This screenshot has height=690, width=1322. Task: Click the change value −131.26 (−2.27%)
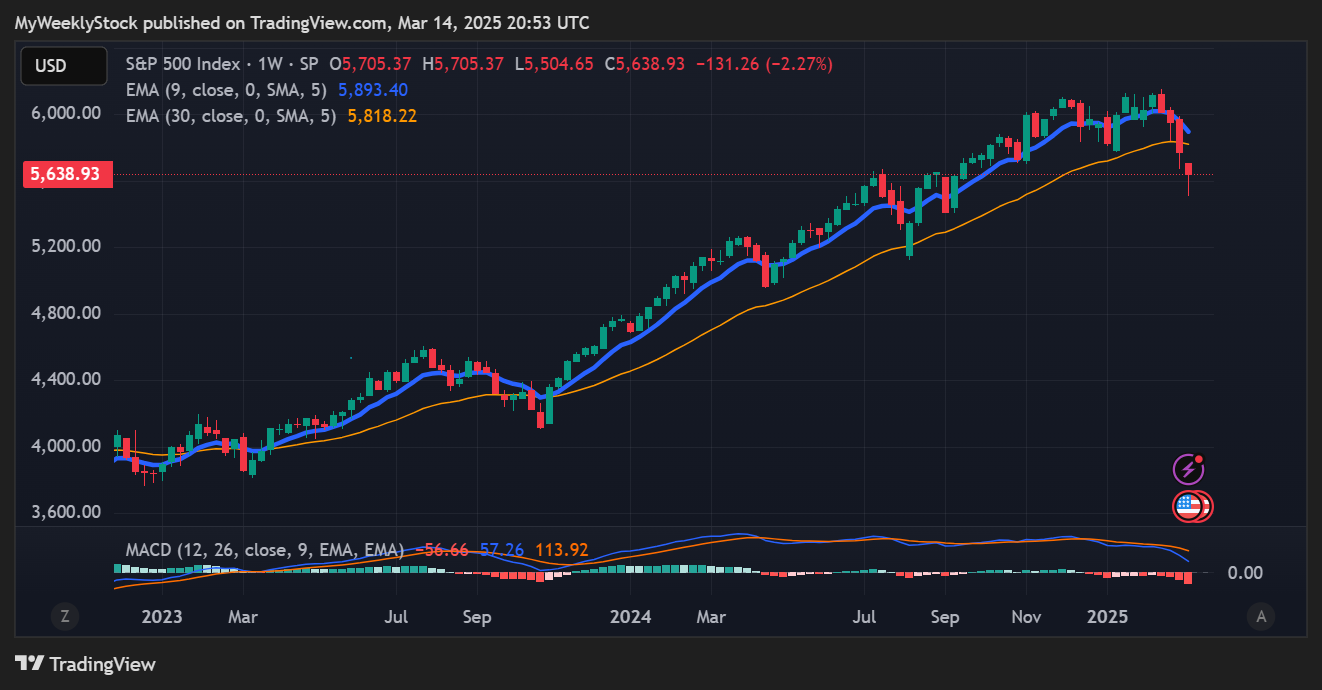tap(763, 64)
